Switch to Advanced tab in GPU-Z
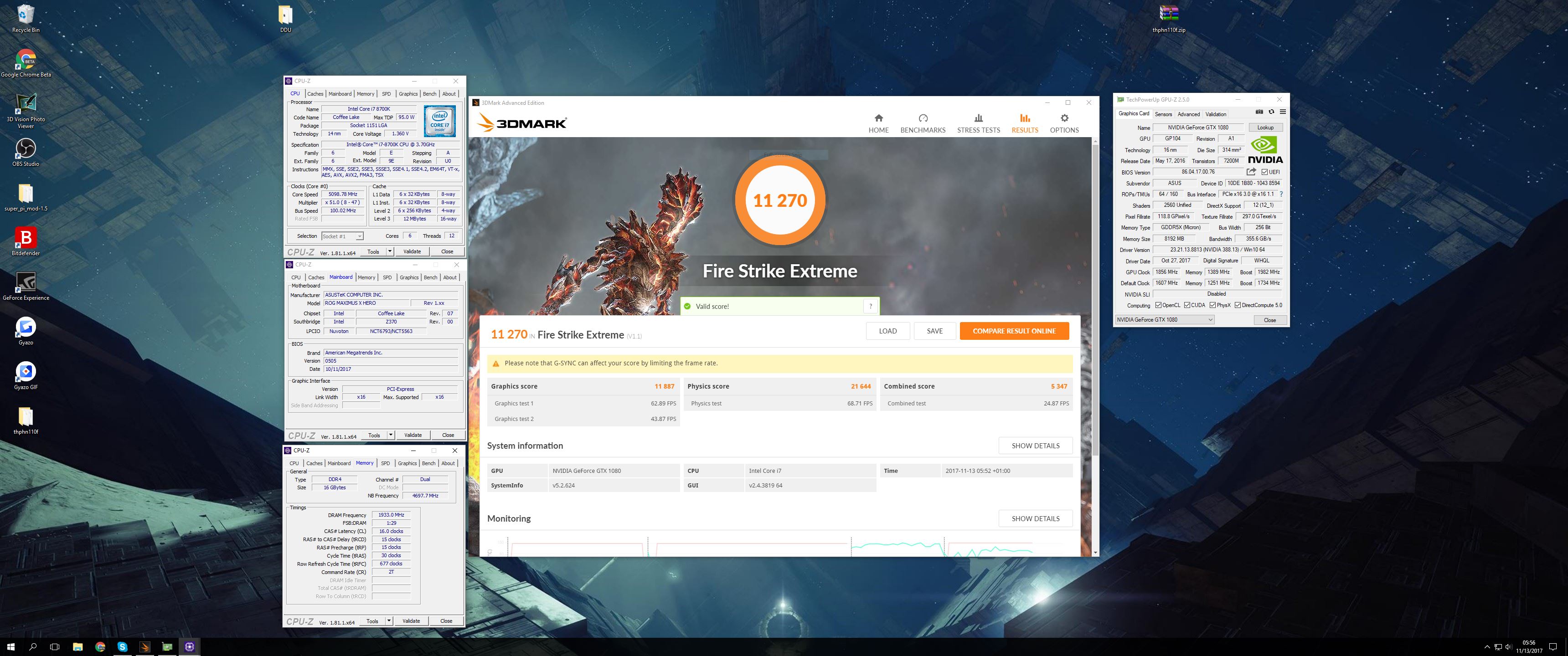Viewport: 1568px width, 656px height. [x=1188, y=114]
